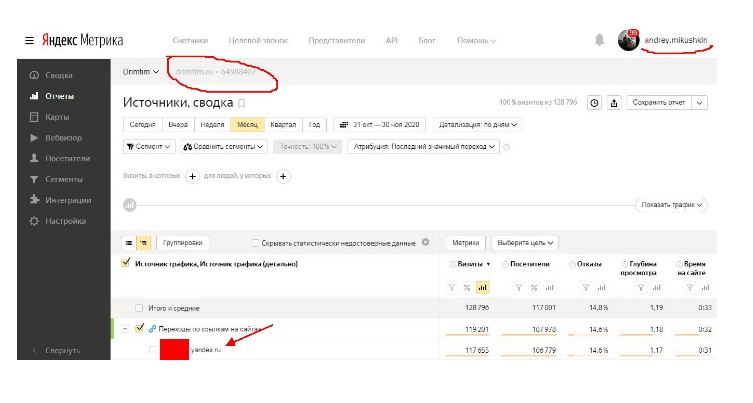This screenshot has width=753, height=403.
Task: Click the filter icon under Посетители
Action: point(519,288)
